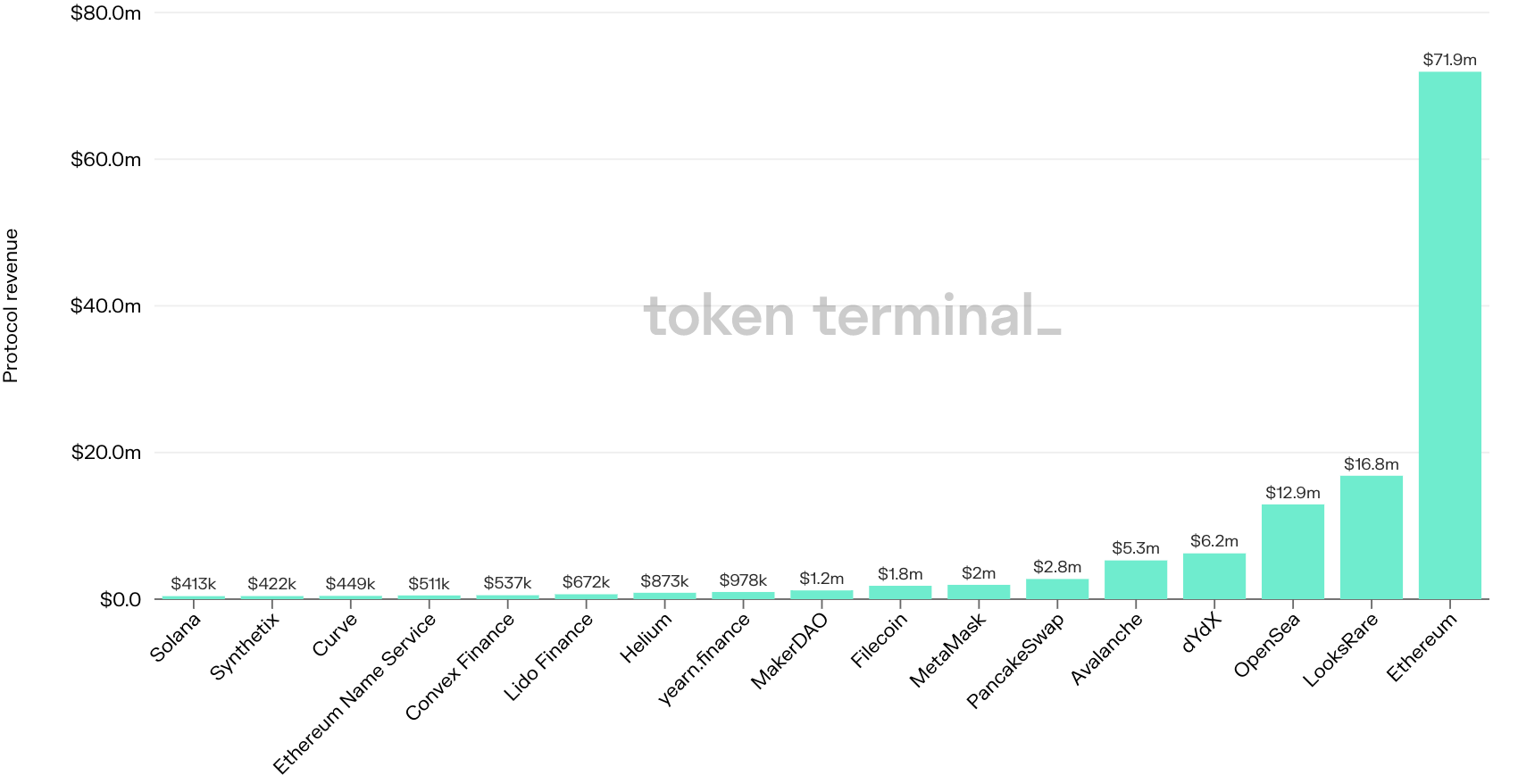This screenshot has width=1518, height=784.
Task: Click the $16.8m value label
Action: point(1371,464)
